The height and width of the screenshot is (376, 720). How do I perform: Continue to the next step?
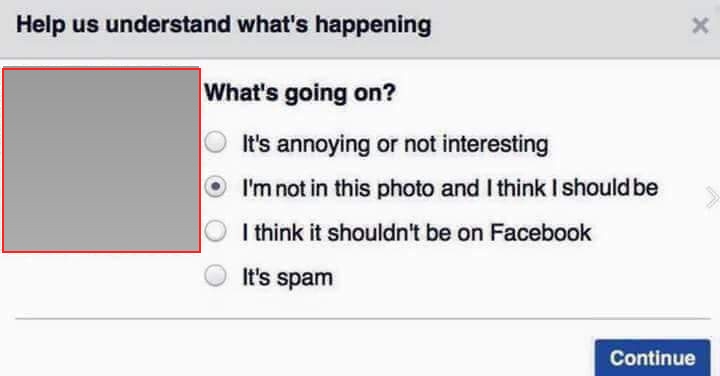[x=652, y=358]
